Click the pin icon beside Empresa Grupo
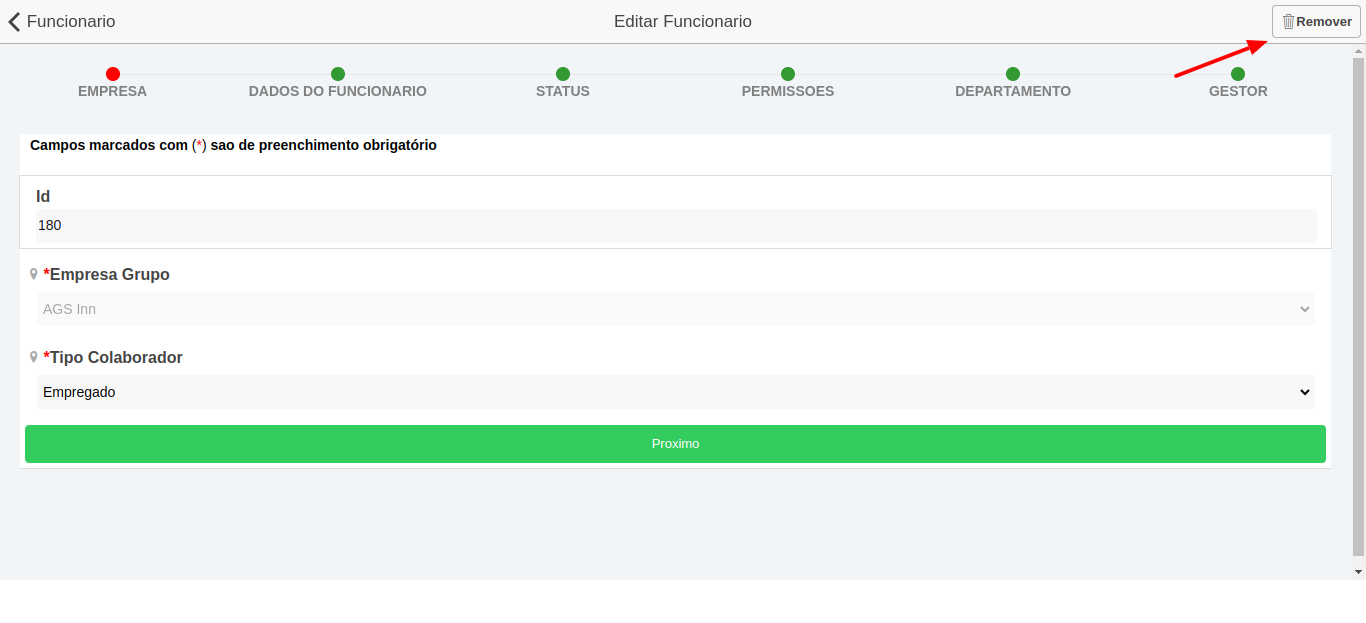Image resolution: width=1366 pixels, height=623 pixels. pyautogui.click(x=34, y=274)
